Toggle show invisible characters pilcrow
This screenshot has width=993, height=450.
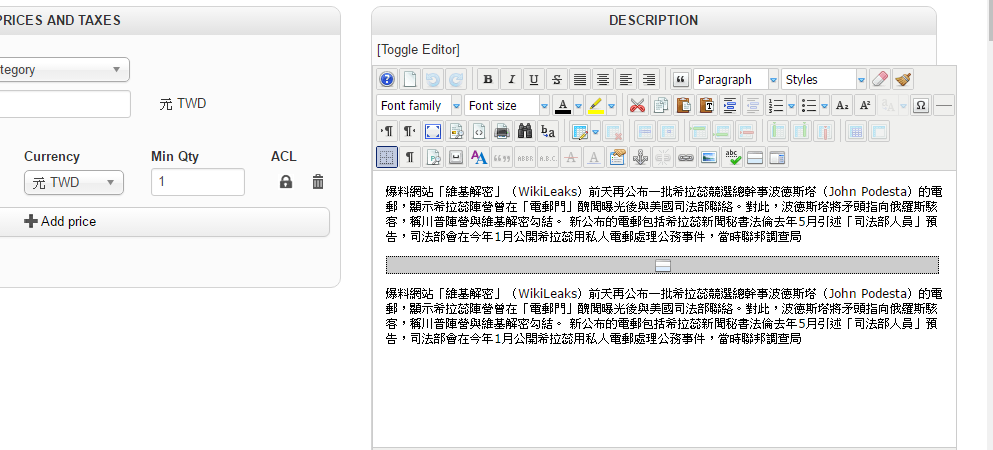[410, 157]
